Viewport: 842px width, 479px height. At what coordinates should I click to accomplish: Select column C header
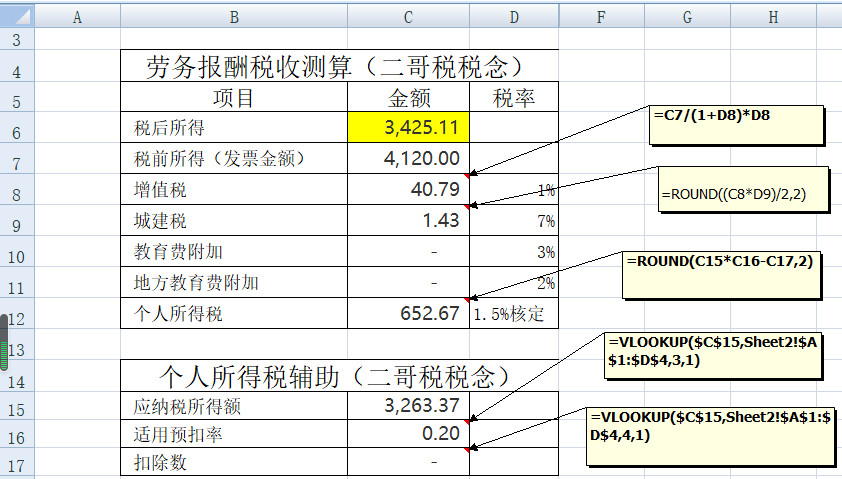408,17
